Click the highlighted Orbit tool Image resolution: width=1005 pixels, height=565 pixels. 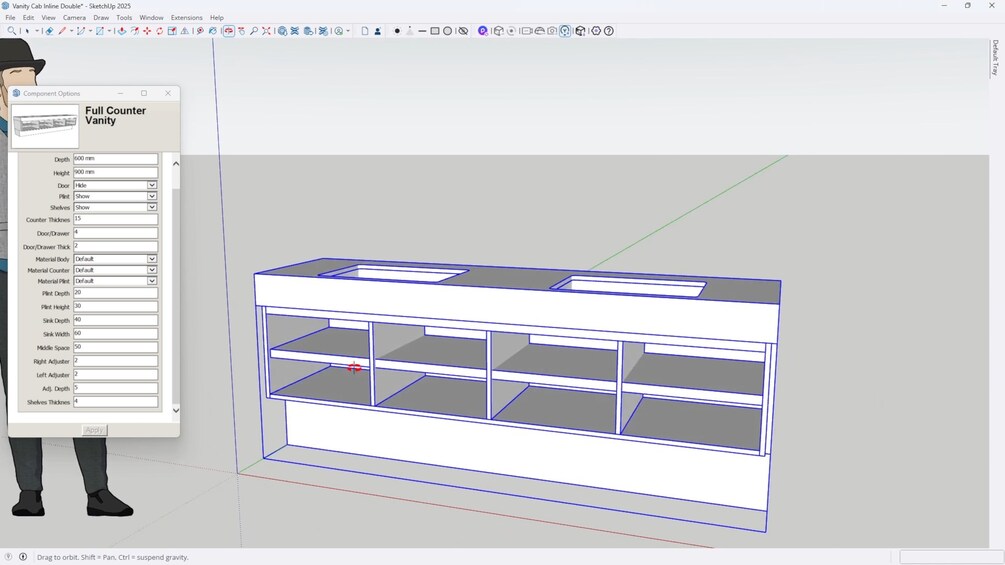[229, 31]
